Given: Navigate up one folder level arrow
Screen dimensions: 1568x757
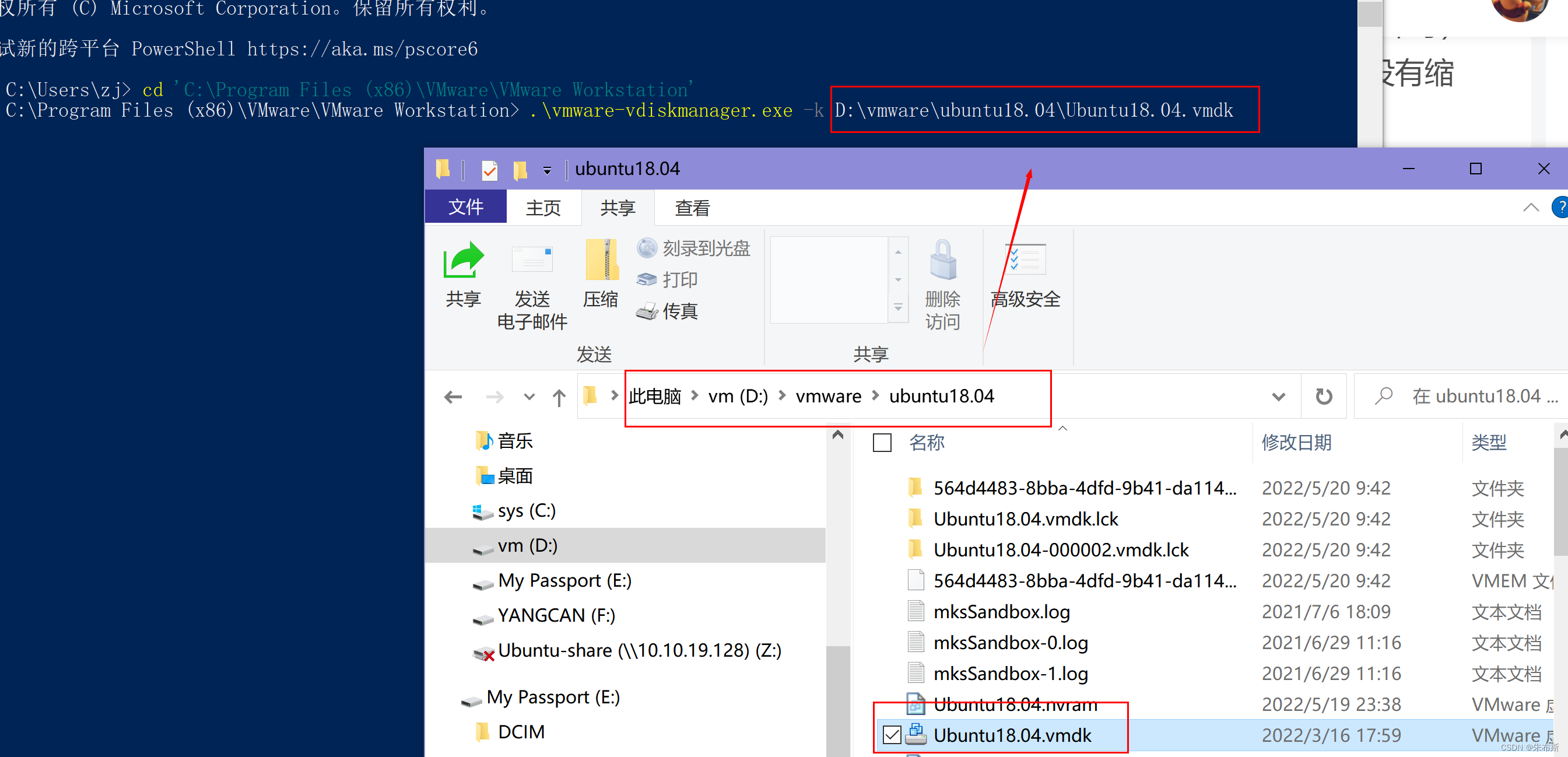Looking at the screenshot, I should [x=559, y=398].
